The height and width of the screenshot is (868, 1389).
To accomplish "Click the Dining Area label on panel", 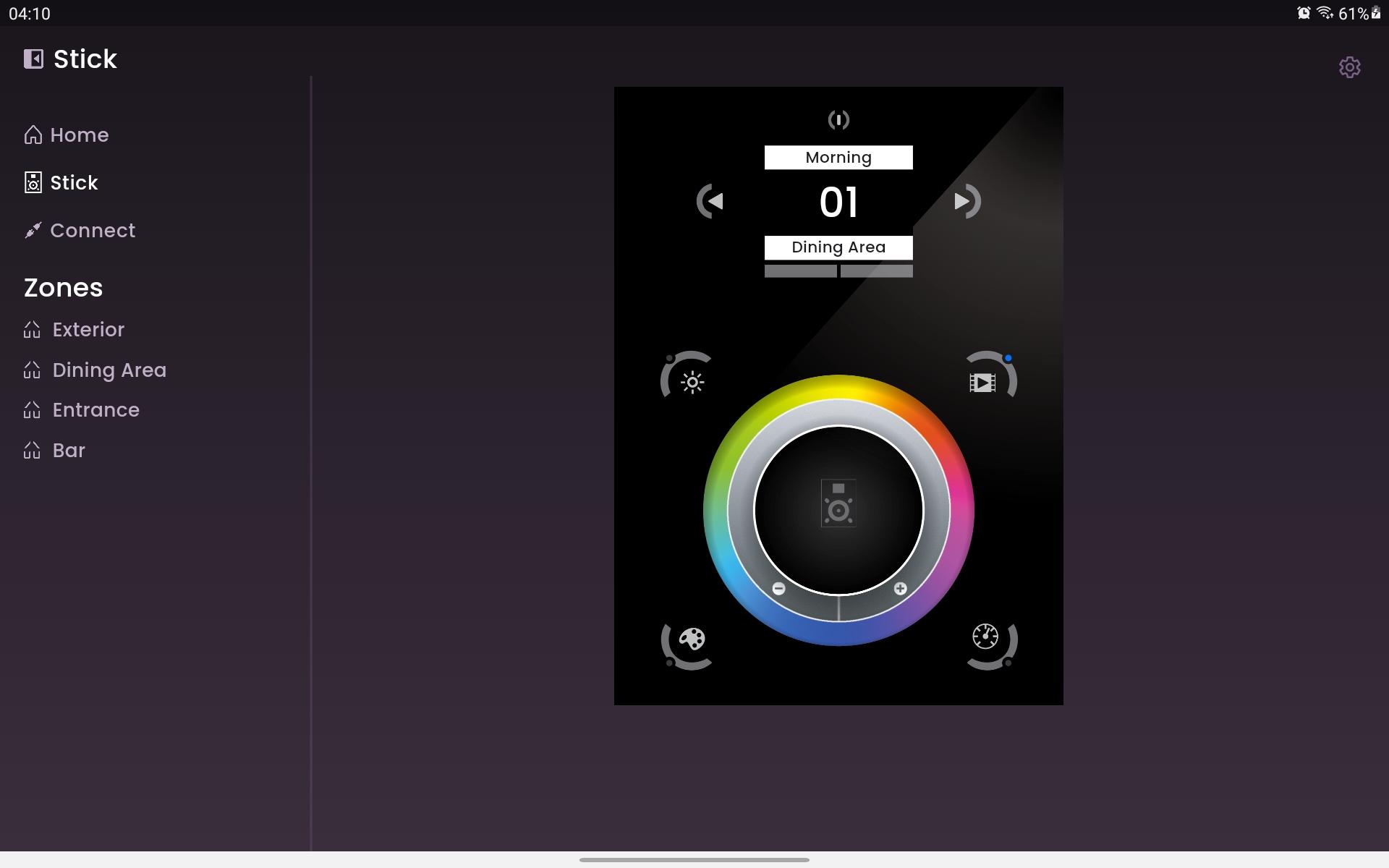I will pyautogui.click(x=838, y=247).
